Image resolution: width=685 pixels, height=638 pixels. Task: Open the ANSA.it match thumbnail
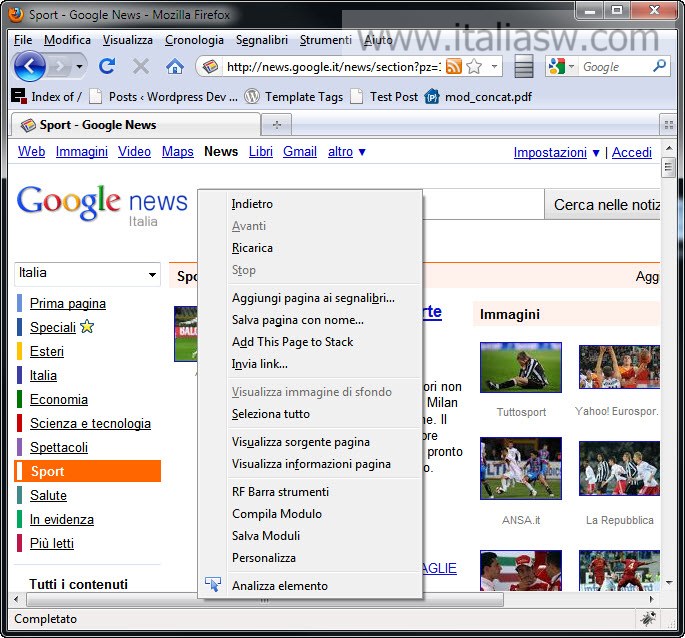521,468
